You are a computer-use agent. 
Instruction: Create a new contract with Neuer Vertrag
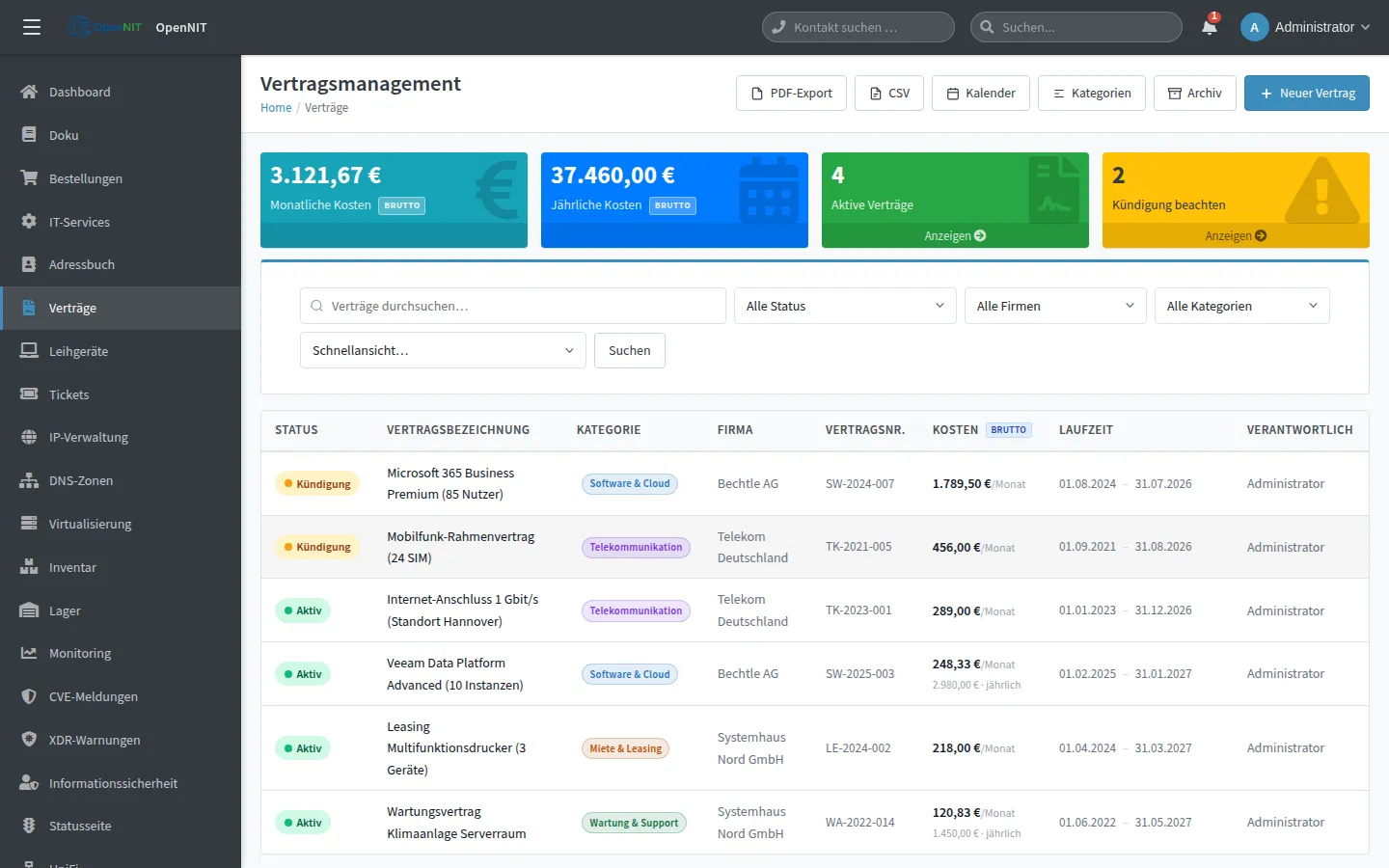click(1307, 93)
